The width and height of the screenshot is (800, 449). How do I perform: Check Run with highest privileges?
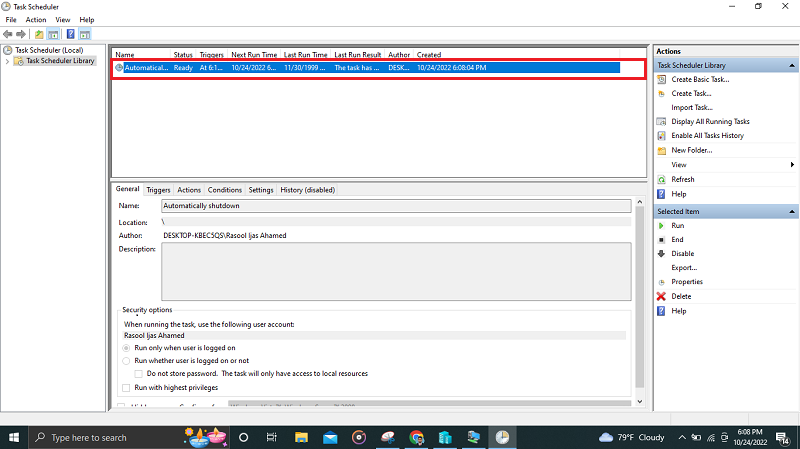coord(126,388)
